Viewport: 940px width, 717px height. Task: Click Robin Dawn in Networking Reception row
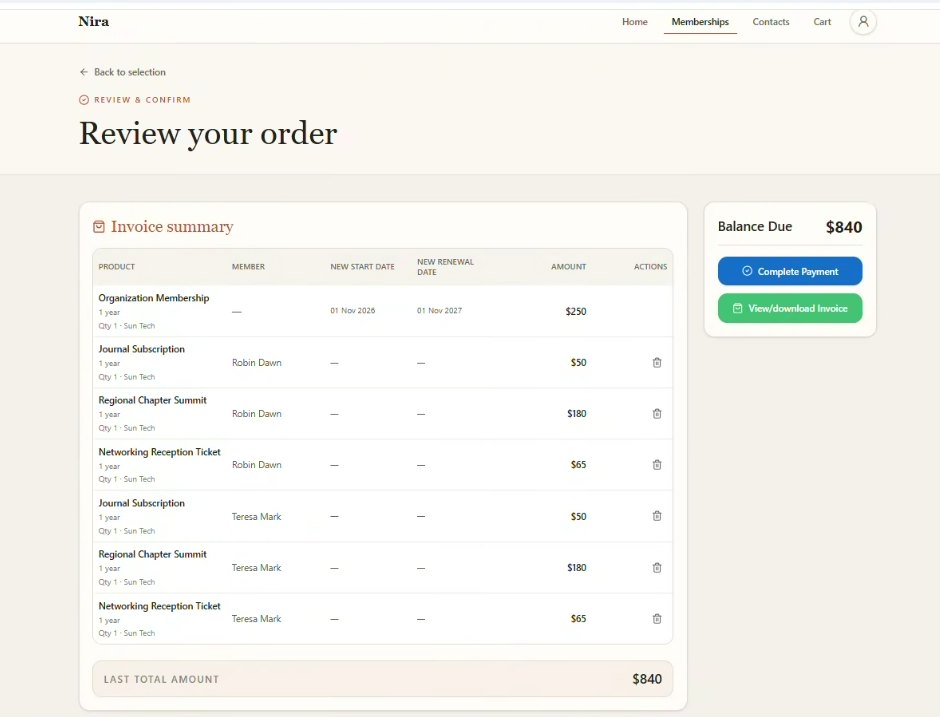point(257,465)
